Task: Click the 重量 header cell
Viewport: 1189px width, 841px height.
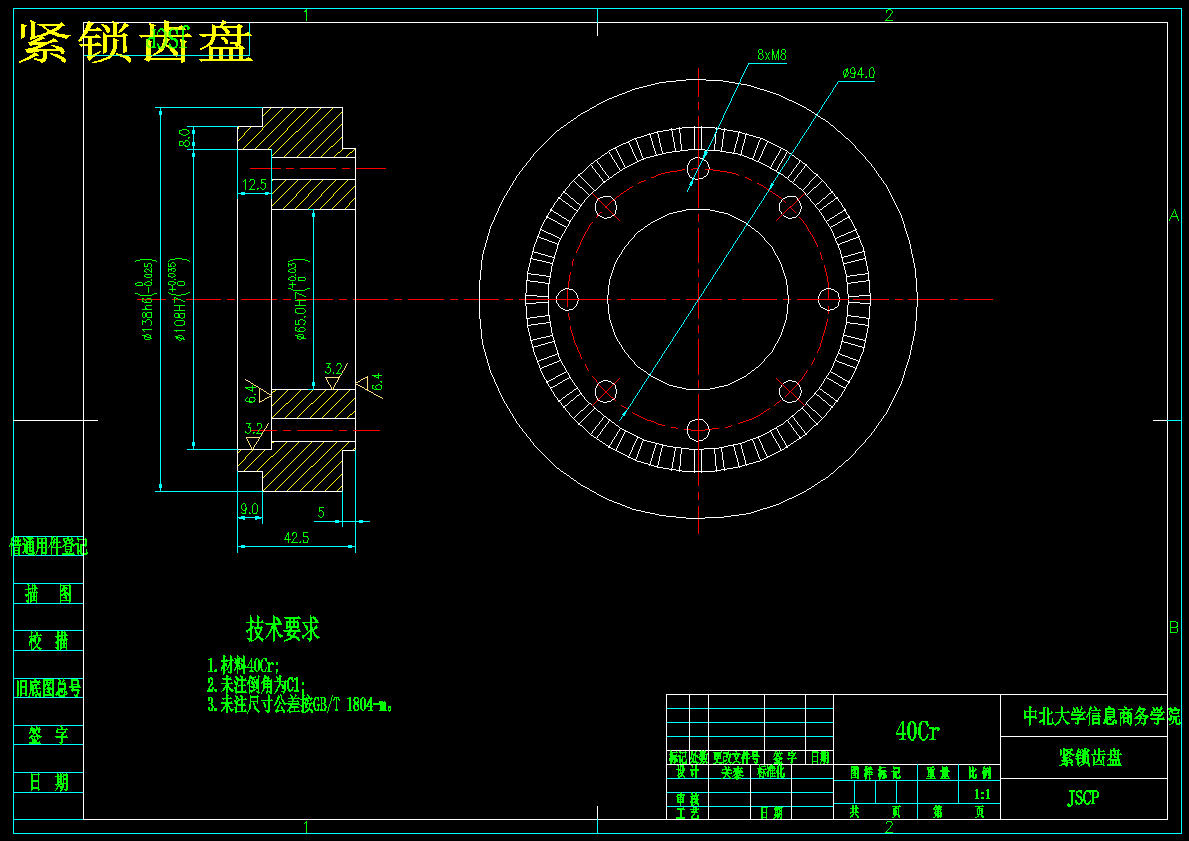Action: click(938, 773)
